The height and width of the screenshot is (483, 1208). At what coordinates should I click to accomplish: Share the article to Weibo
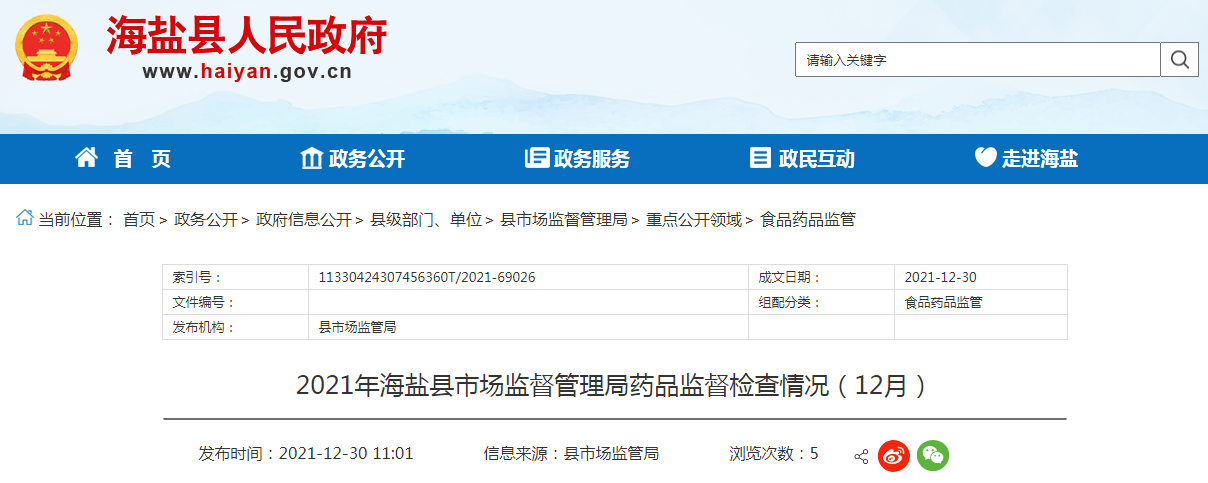coord(893,456)
